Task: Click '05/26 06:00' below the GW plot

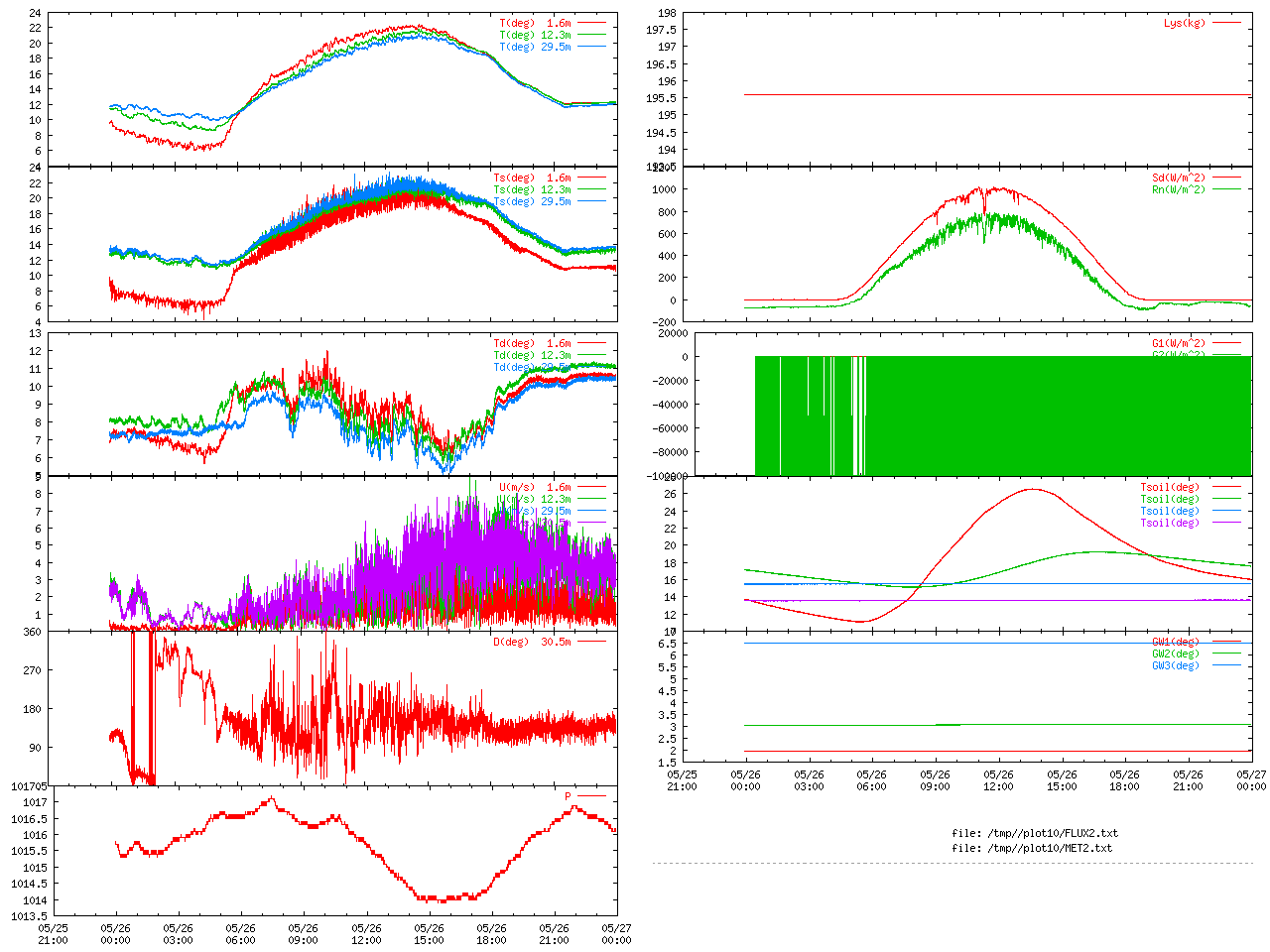Action: (x=871, y=780)
